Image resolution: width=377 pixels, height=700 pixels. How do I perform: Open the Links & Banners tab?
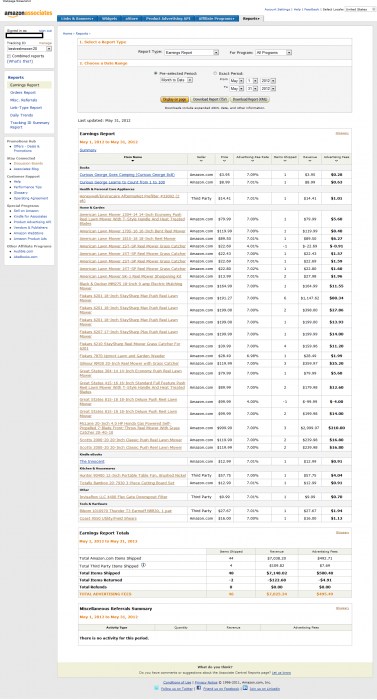click(76, 19)
